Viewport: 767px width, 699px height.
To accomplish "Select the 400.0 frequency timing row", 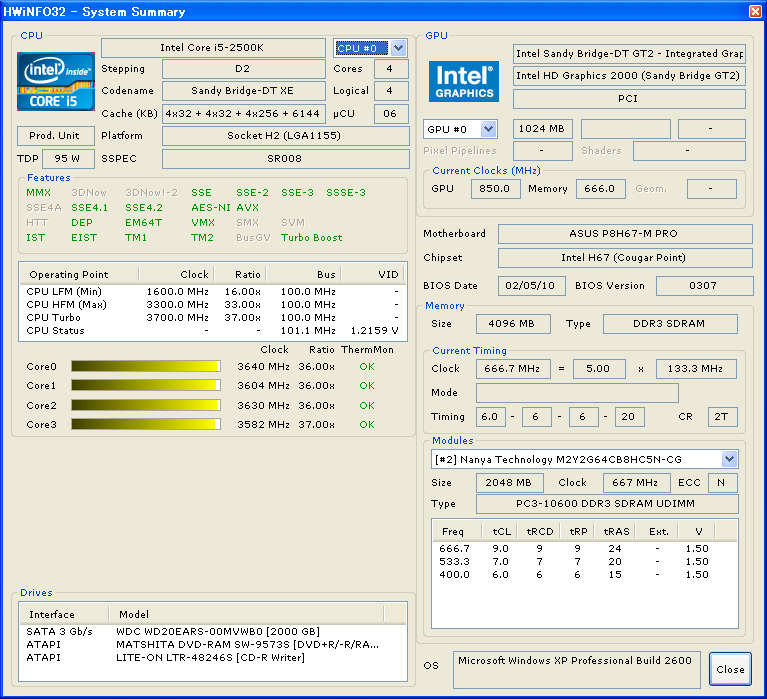I will click(585, 574).
